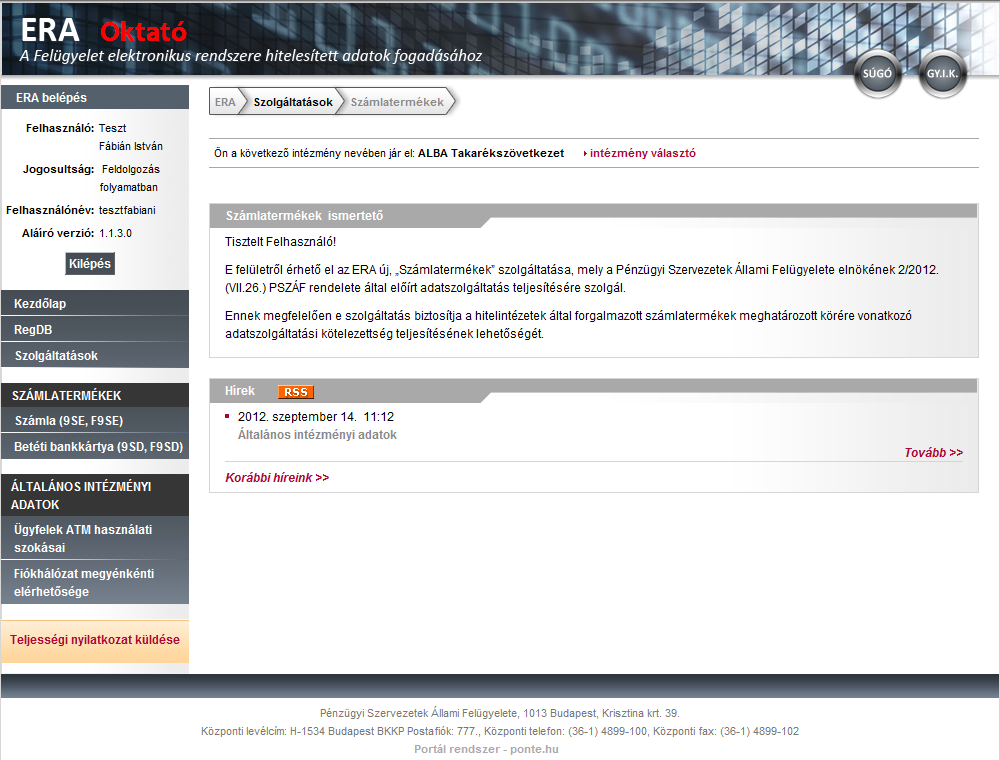This screenshot has width=1000, height=760.
Task: Click ÁLTALÁNOS INTÉZMÉNYI ADATOK section header
Action: coord(95,495)
